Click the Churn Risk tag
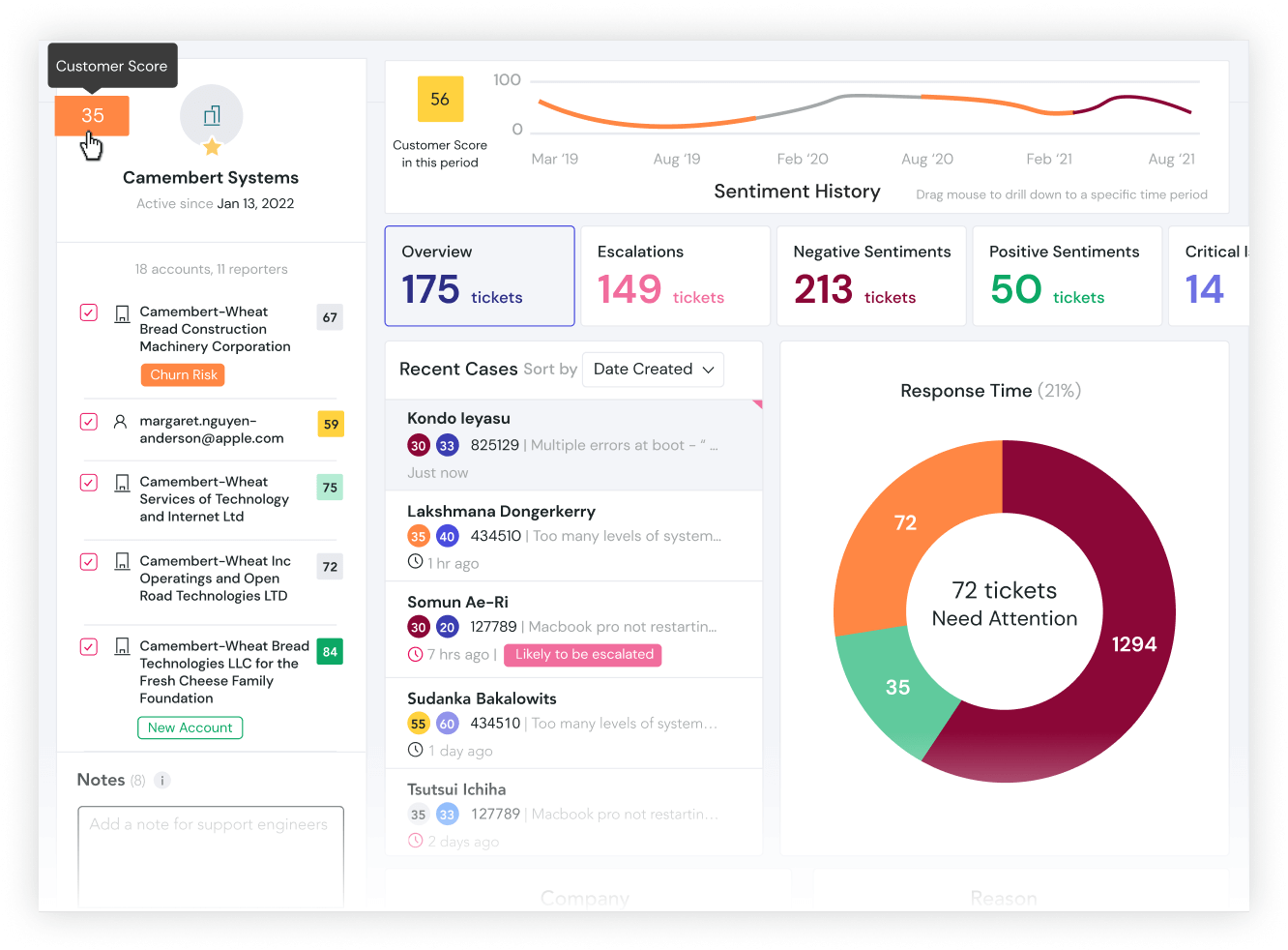 click(183, 375)
